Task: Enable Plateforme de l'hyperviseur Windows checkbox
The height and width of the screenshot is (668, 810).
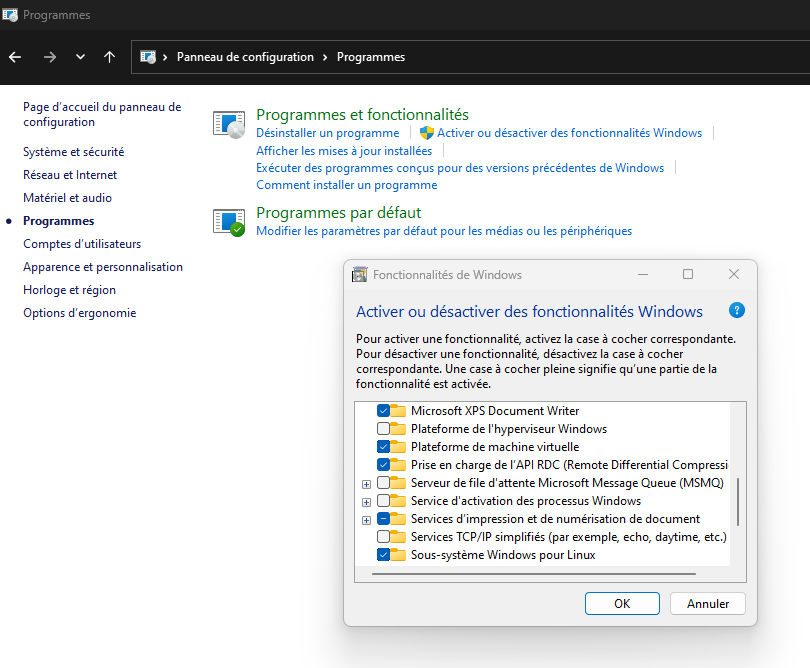Action: pos(383,429)
